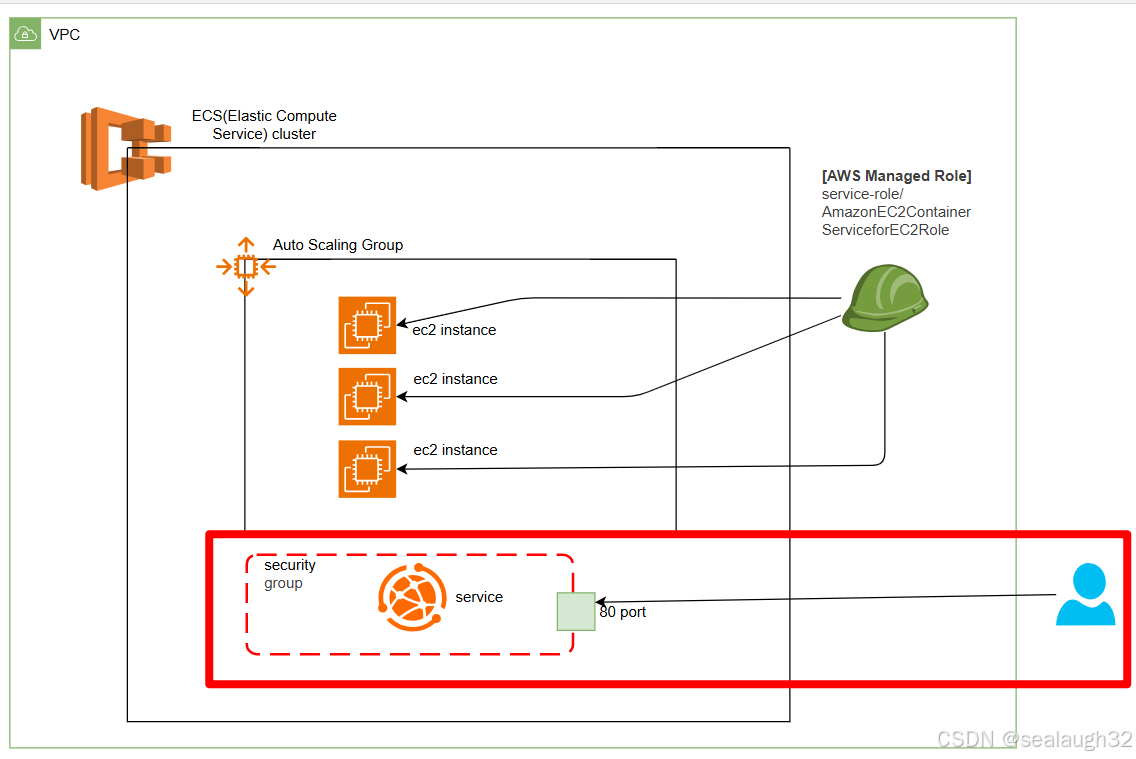The width and height of the screenshot is (1136, 759).
Task: Click the green hard hat role icon
Action: click(885, 298)
